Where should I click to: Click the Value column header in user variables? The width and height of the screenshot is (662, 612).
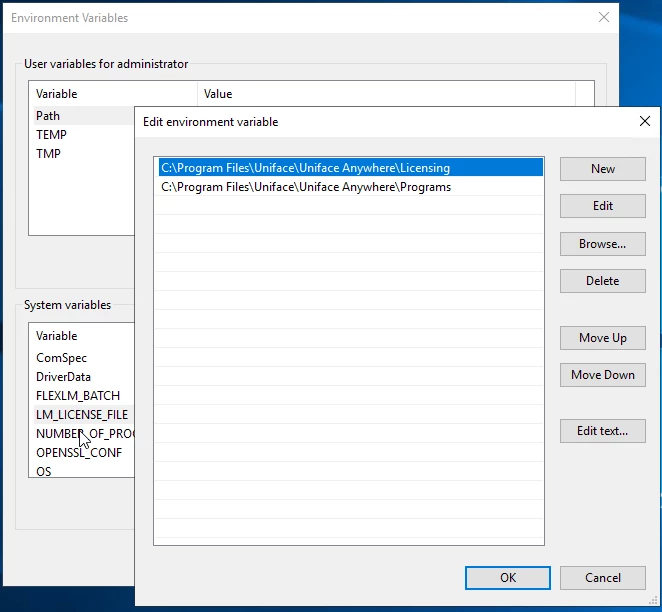pyautogui.click(x=386, y=94)
